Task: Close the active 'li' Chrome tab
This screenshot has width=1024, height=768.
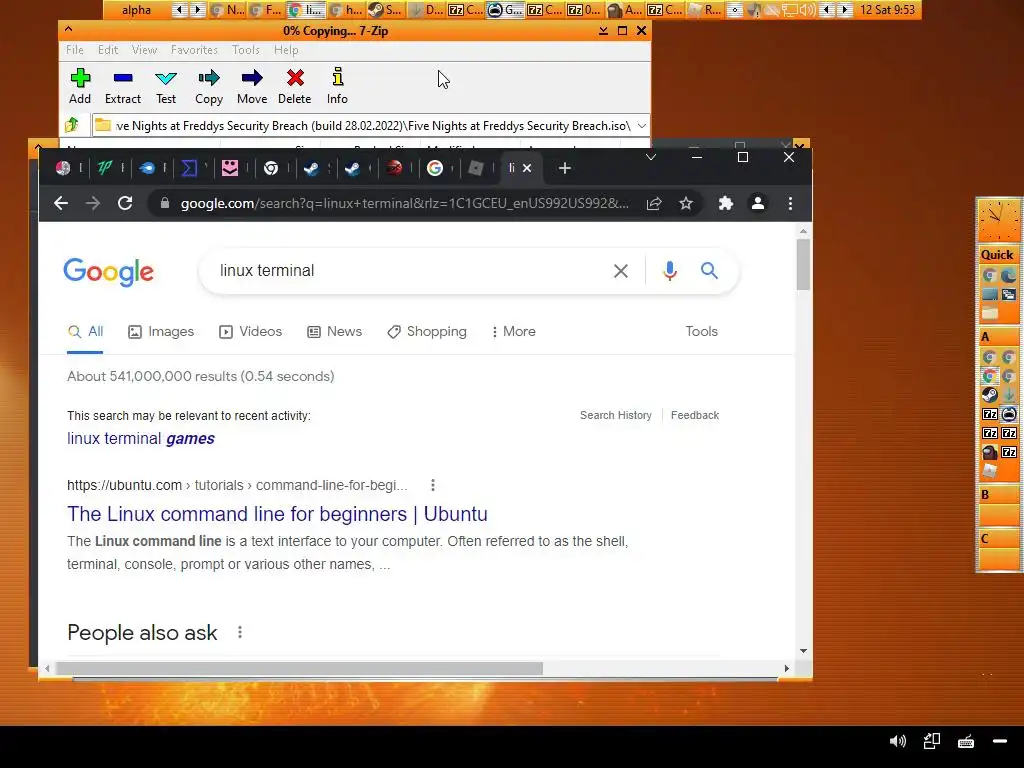Action: [527, 168]
